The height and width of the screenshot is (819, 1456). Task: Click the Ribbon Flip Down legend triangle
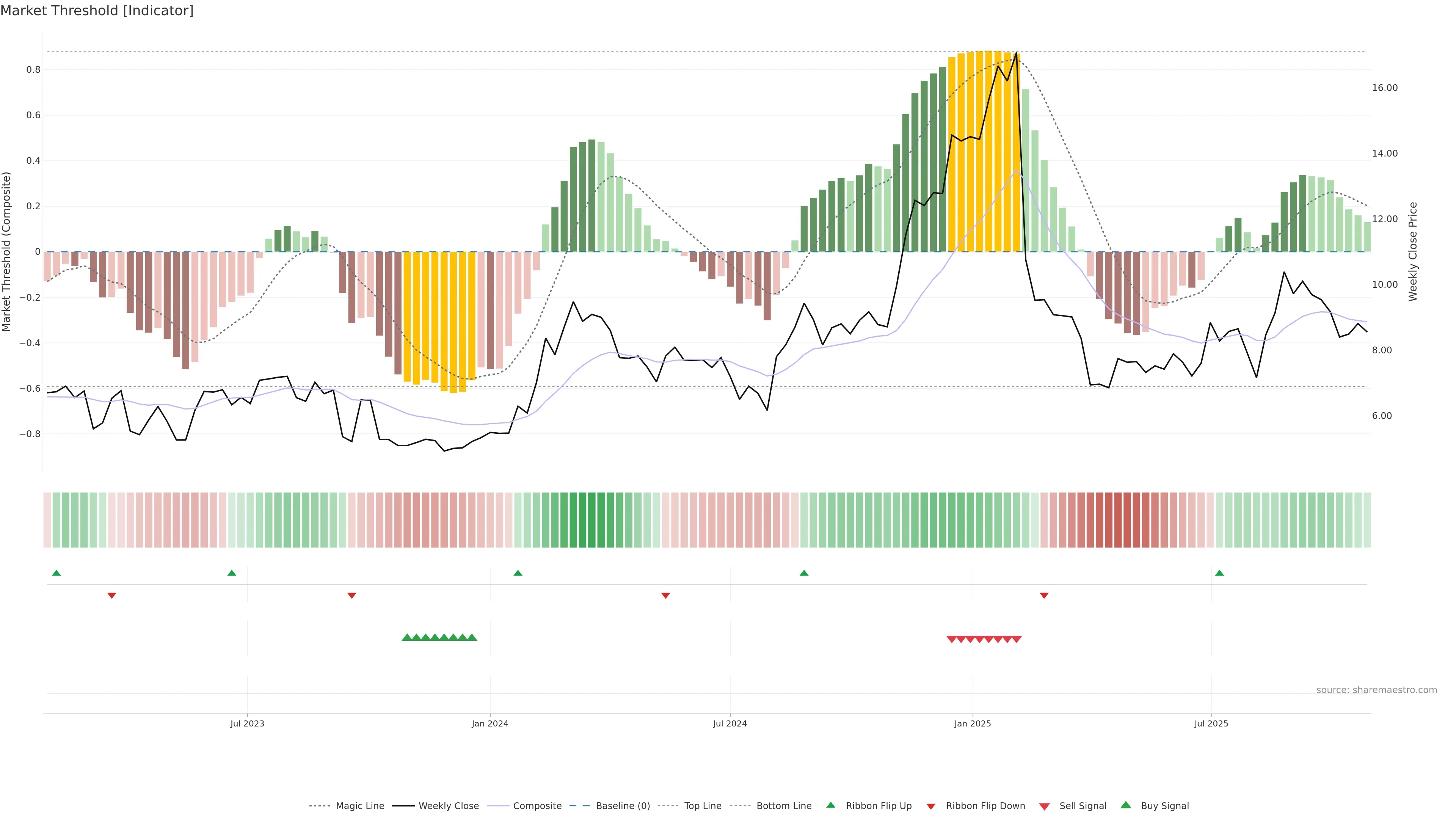pyautogui.click(x=931, y=806)
